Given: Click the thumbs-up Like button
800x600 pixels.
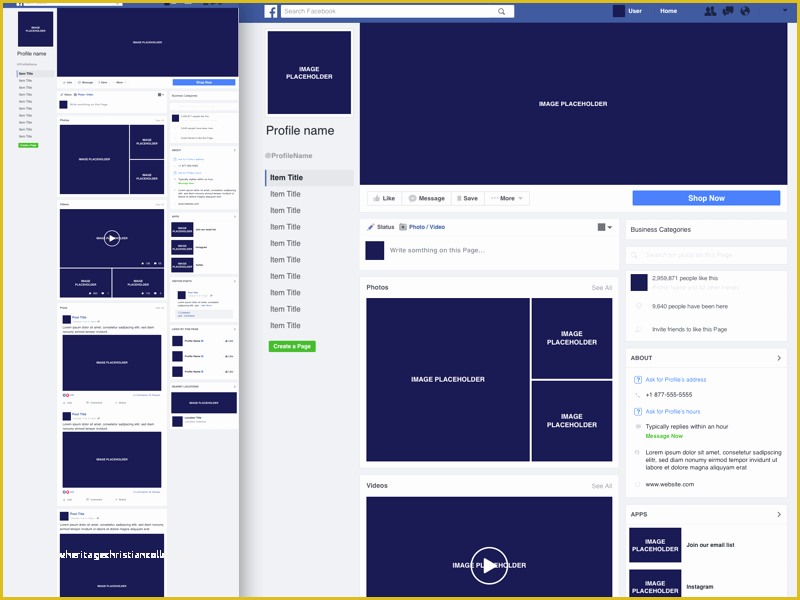Looking at the screenshot, I should [384, 198].
